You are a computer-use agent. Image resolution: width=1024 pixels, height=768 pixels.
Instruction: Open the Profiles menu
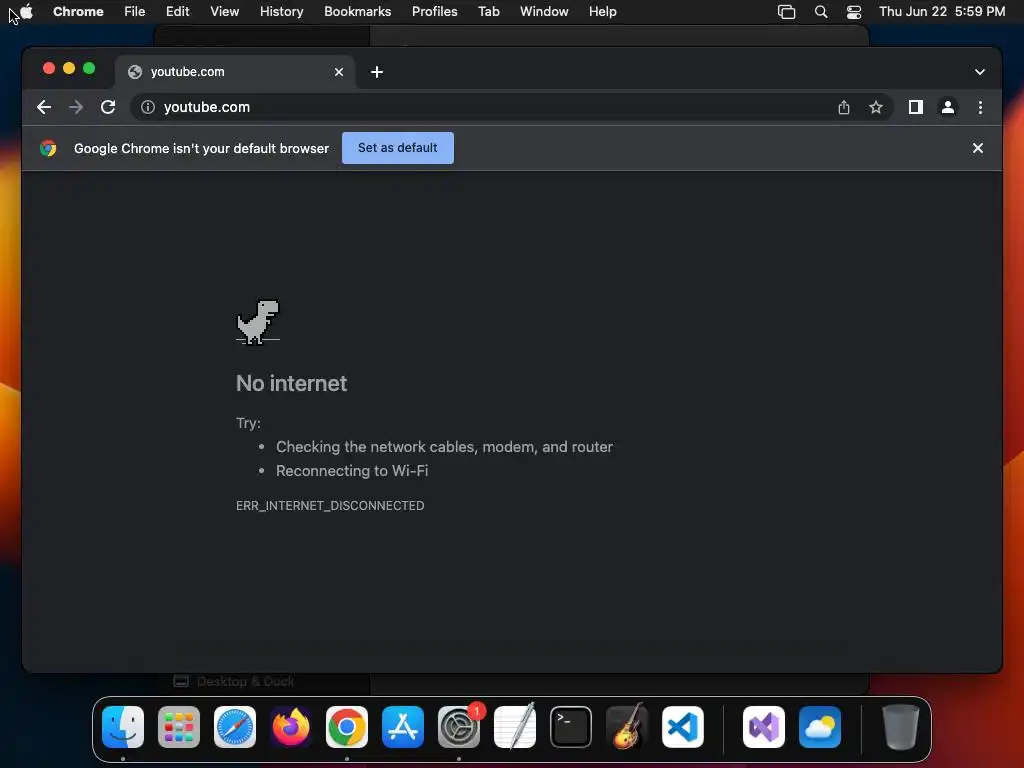pos(434,11)
